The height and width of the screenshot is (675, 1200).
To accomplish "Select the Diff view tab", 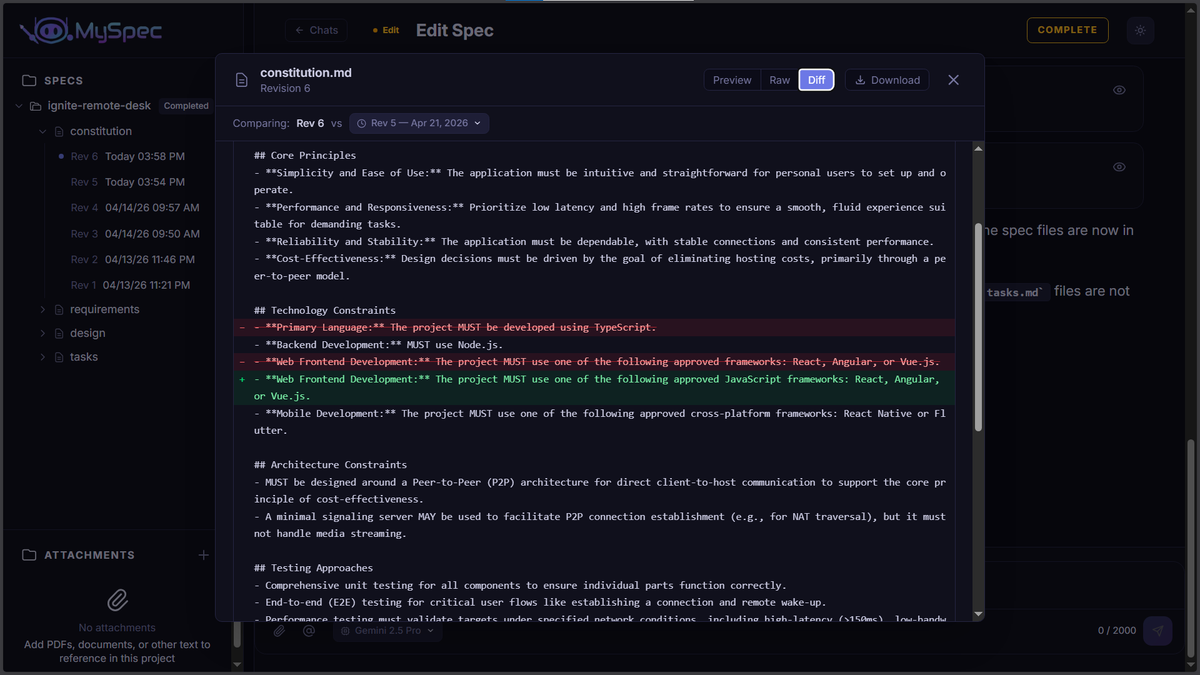I will point(817,80).
